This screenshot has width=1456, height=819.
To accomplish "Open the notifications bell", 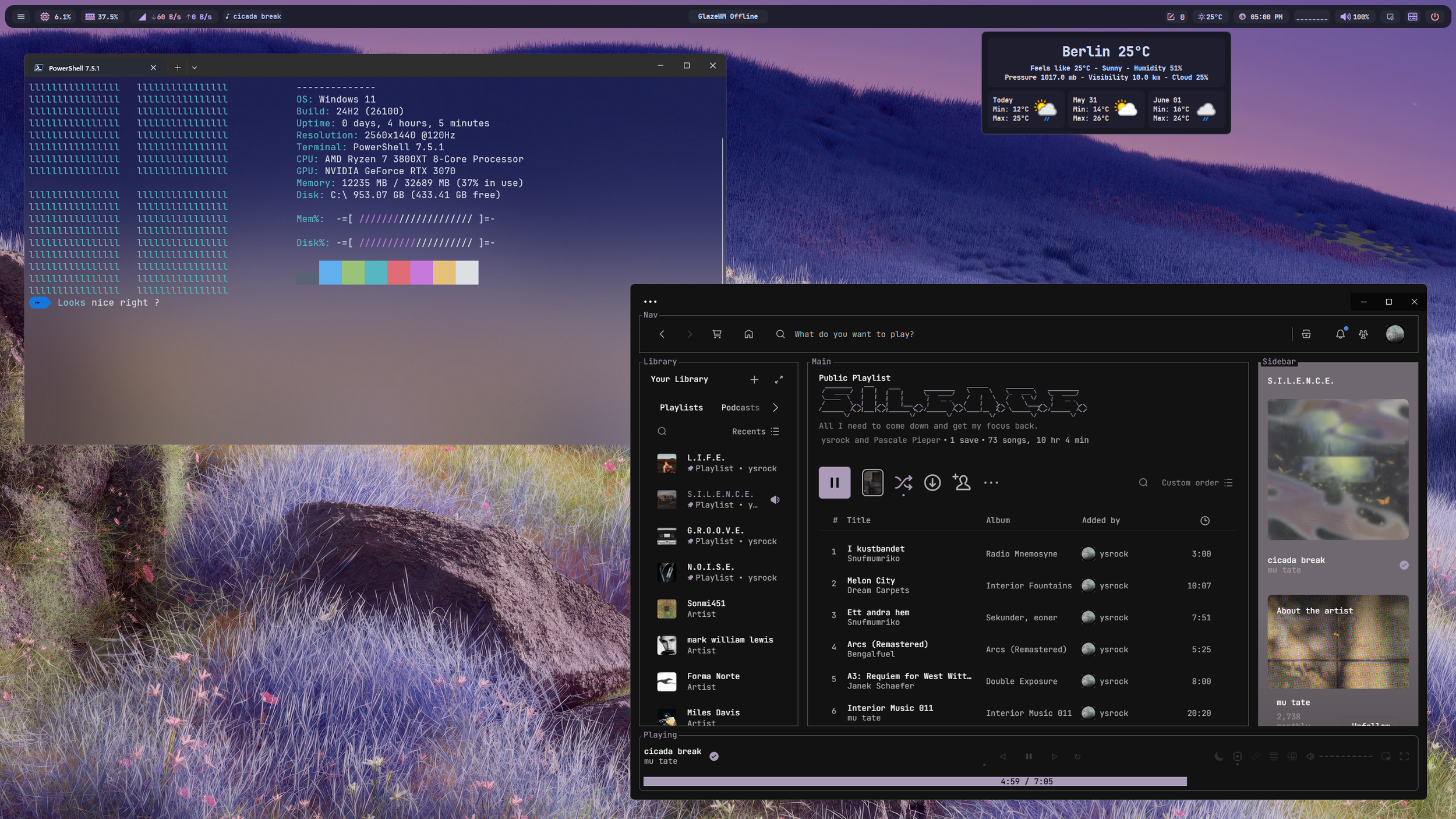I will coord(1340,334).
